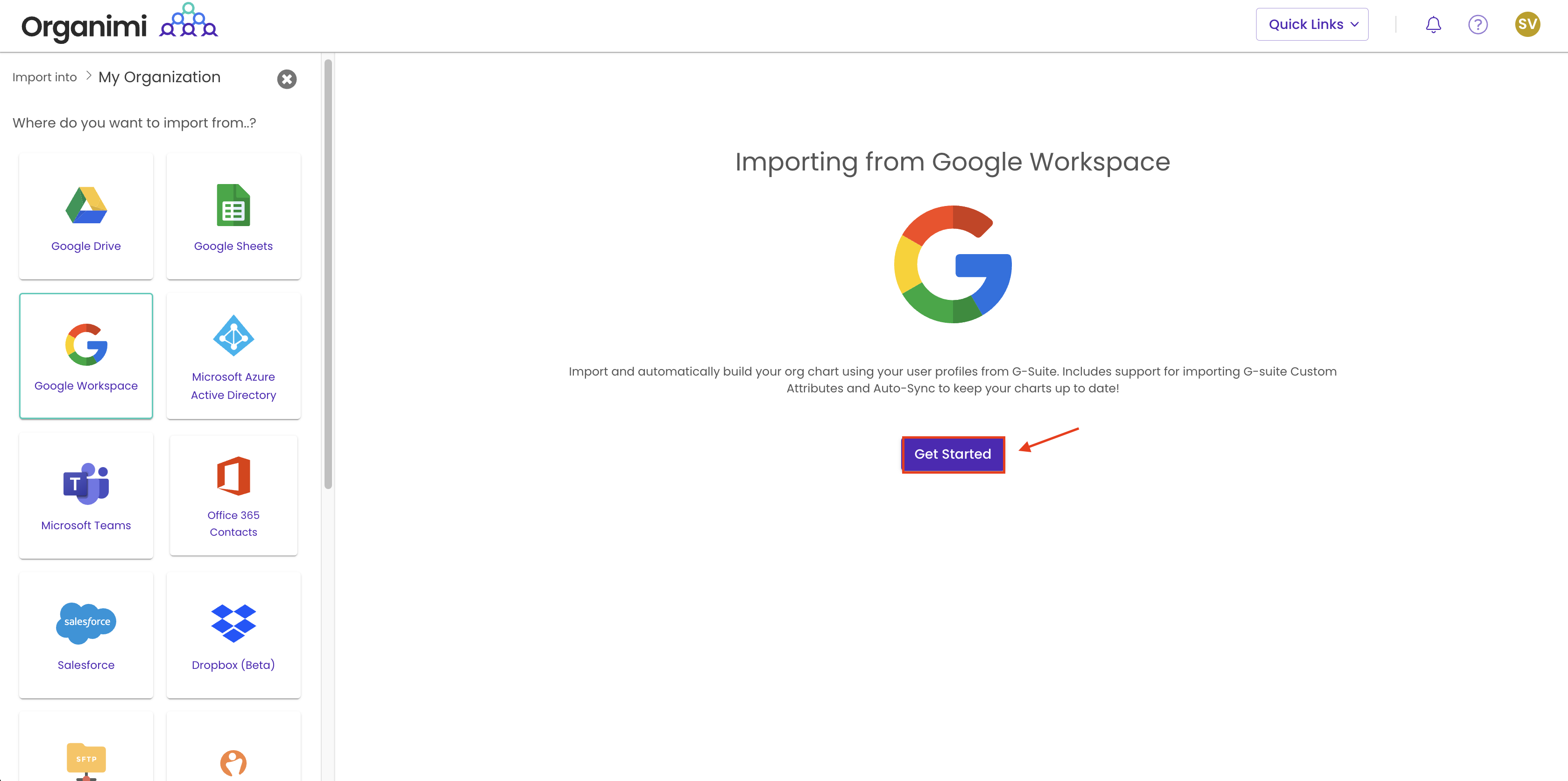Screen dimensions: 1568x781
Task: Select the Google Drive import card
Action: [86, 216]
